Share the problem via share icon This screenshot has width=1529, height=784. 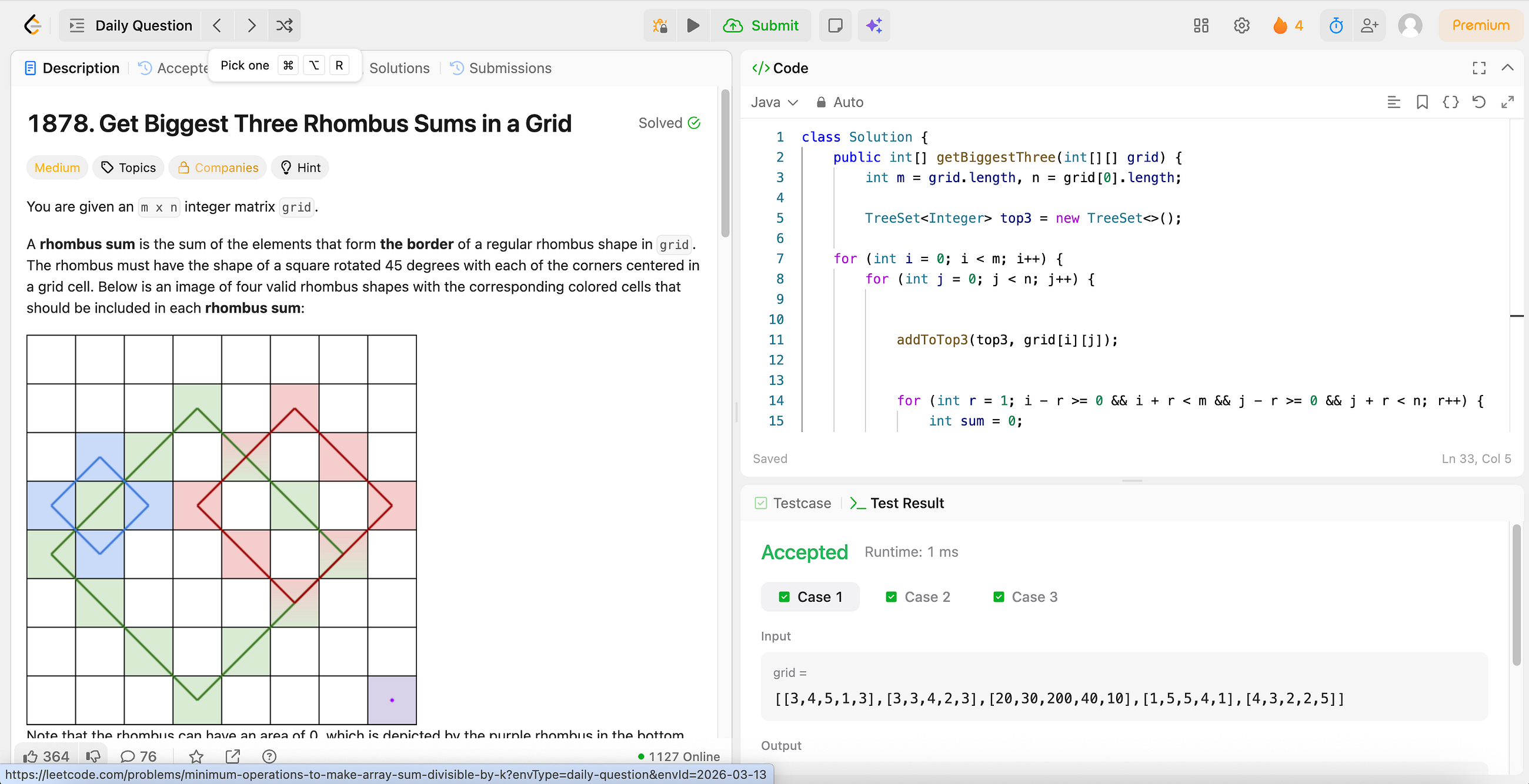[x=233, y=756]
